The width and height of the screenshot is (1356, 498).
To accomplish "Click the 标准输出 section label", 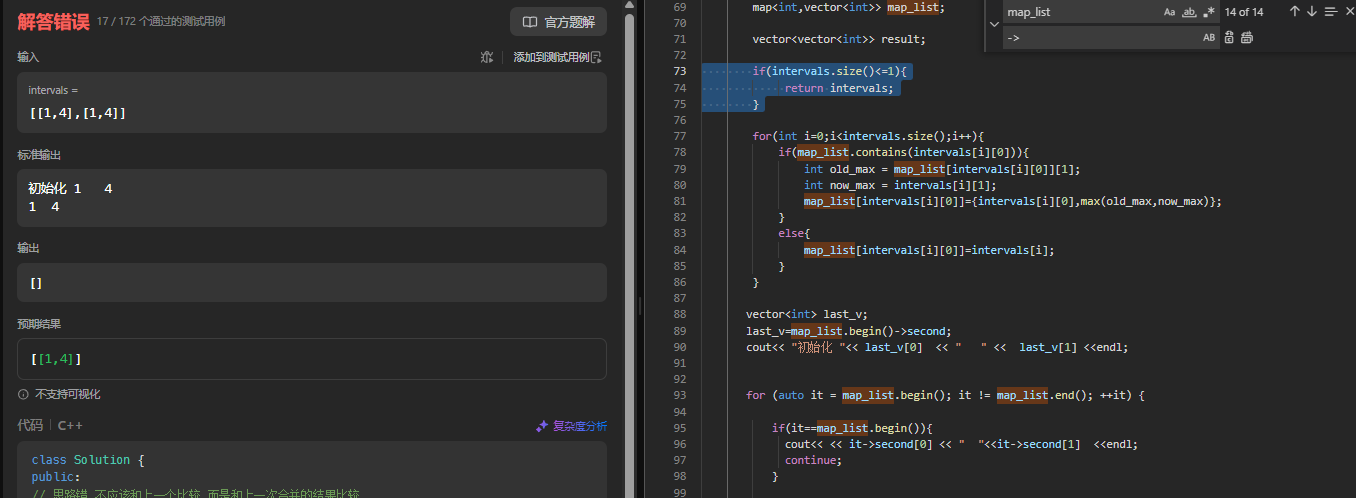I will pos(39,155).
